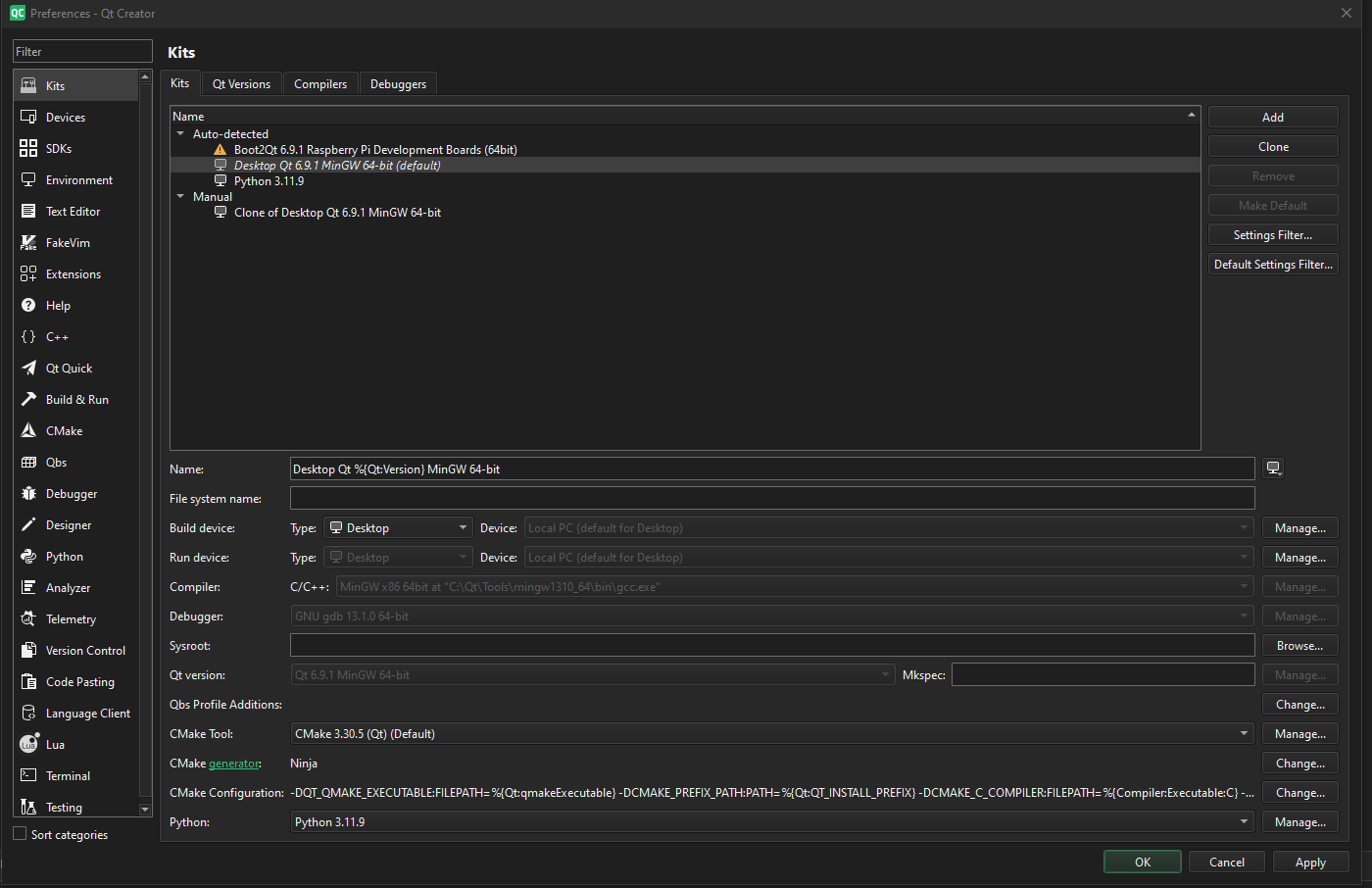Viewport: 1372px width, 888px height.
Task: Open the Build & Run category icon
Action: point(28,400)
